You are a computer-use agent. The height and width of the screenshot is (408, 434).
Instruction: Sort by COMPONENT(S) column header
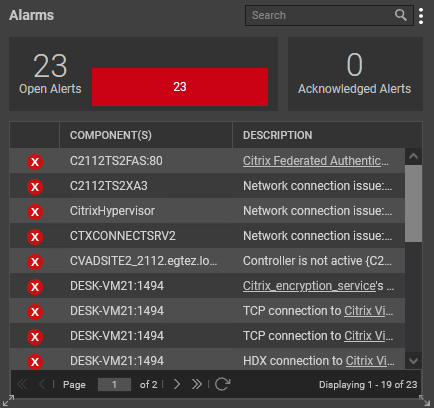(111, 135)
